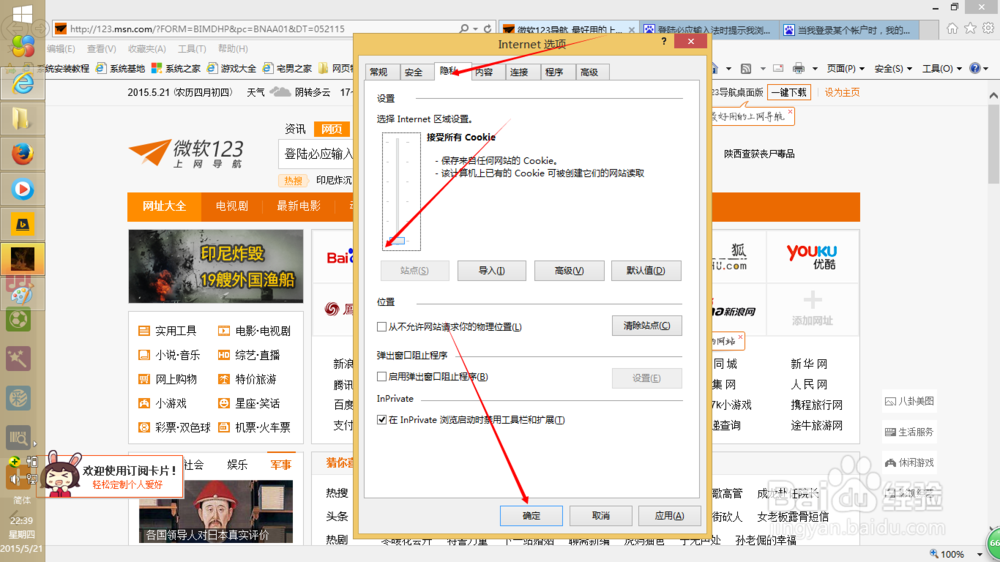Click the RSS feed icon in command bar
The height and width of the screenshot is (562, 1000).
click(746, 68)
